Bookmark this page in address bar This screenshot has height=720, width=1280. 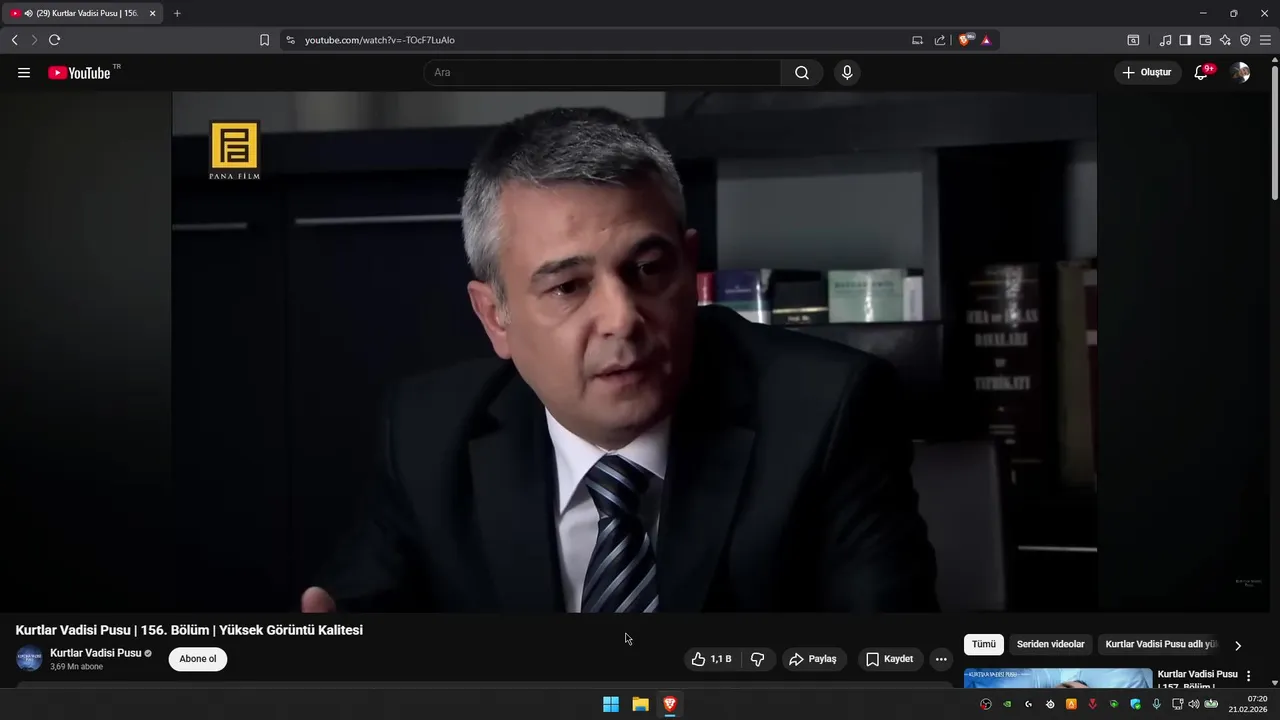264,40
